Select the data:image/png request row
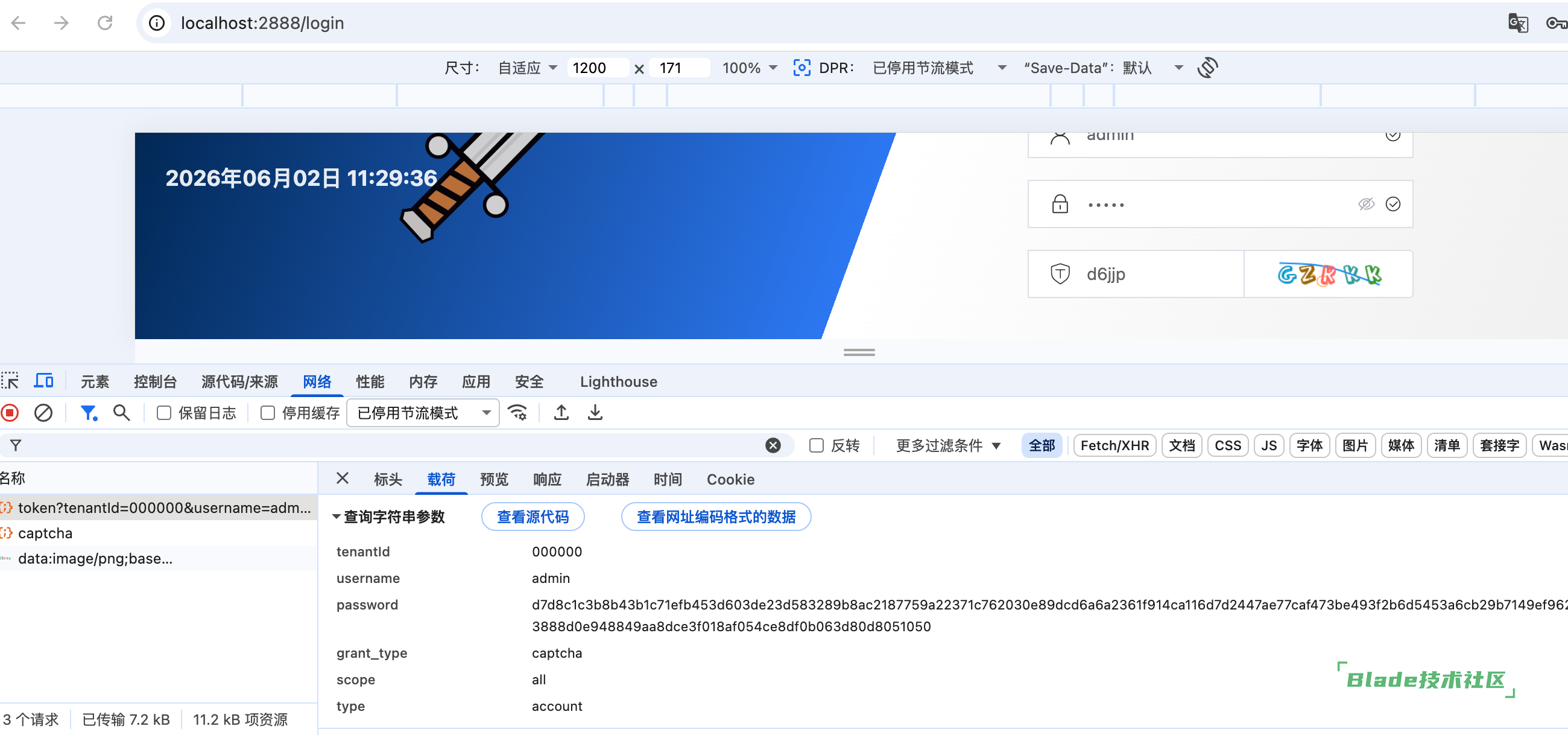This screenshot has width=1568, height=735. pos(158,559)
